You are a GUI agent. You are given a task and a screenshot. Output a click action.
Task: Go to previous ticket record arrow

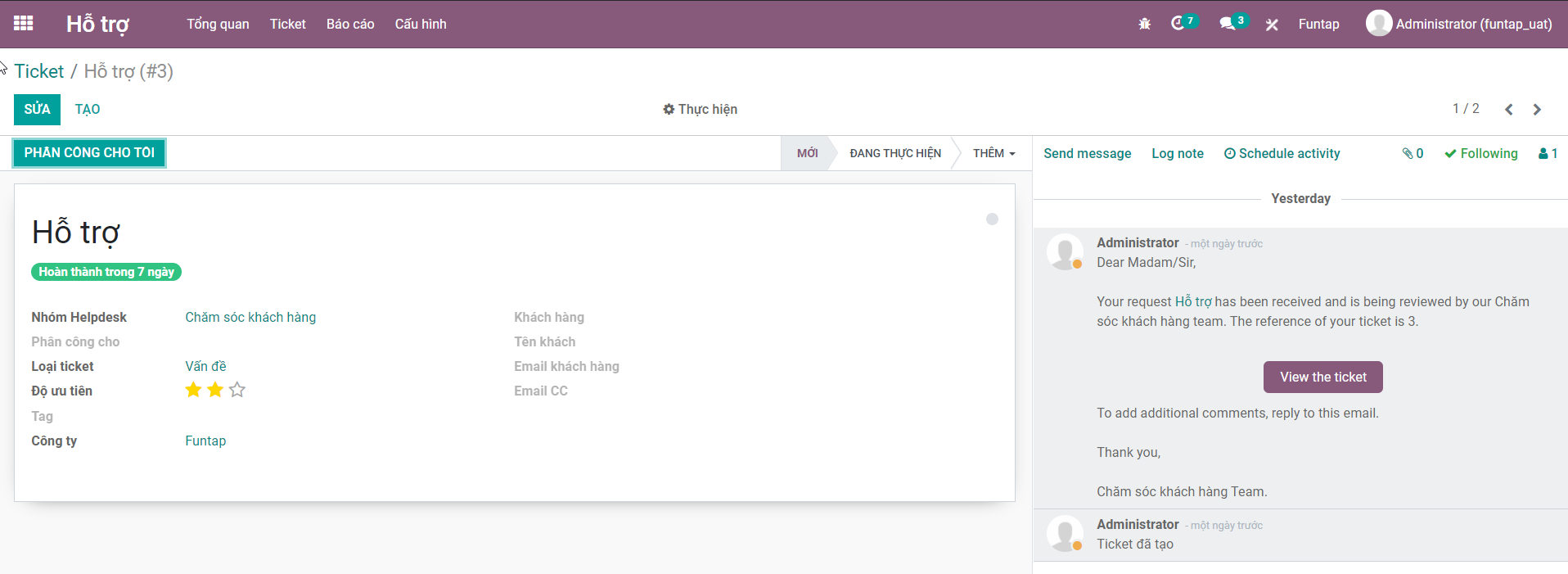point(1508,110)
